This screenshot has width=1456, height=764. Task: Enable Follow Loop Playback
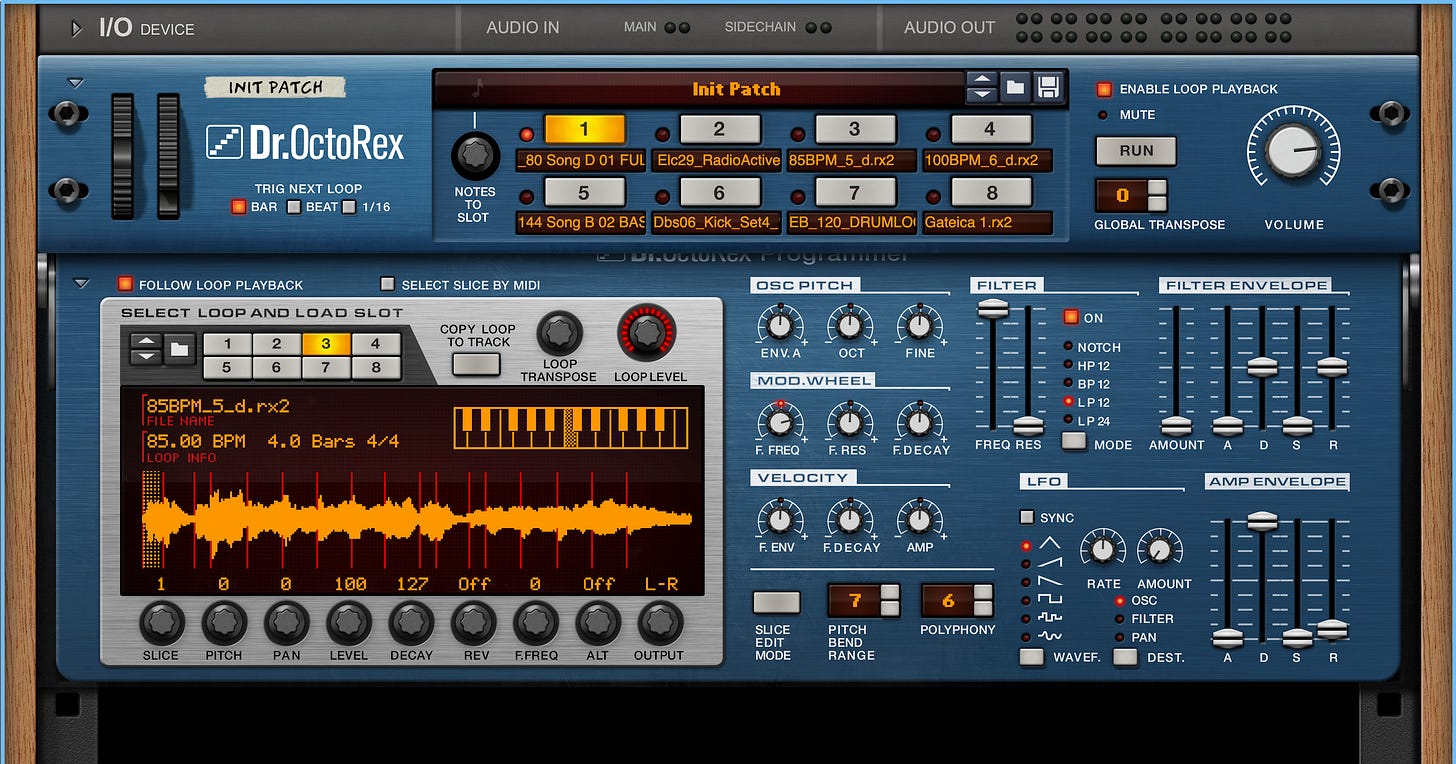coord(125,284)
